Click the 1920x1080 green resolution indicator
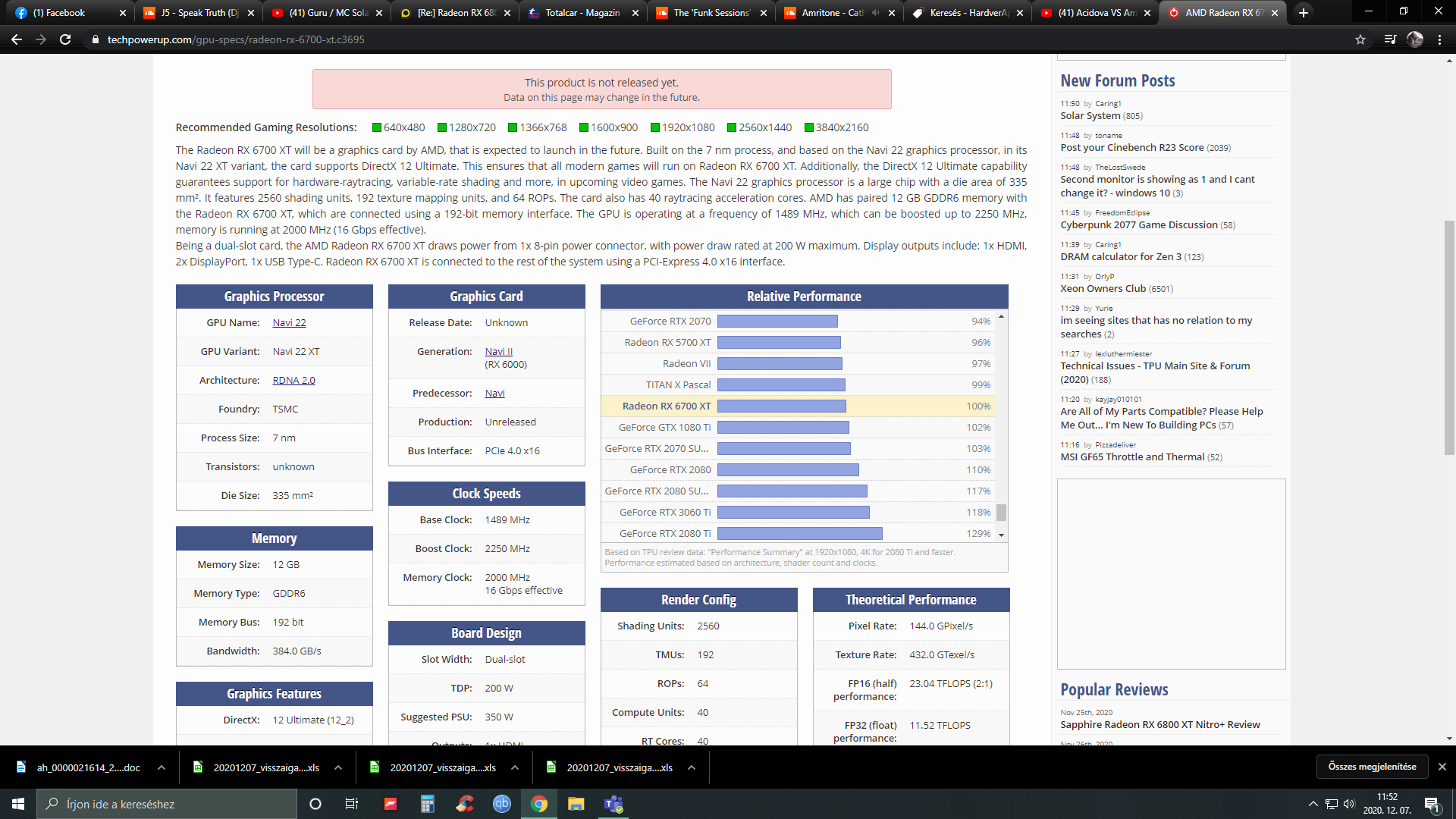Screen dimensions: 1456x819 pos(654,127)
